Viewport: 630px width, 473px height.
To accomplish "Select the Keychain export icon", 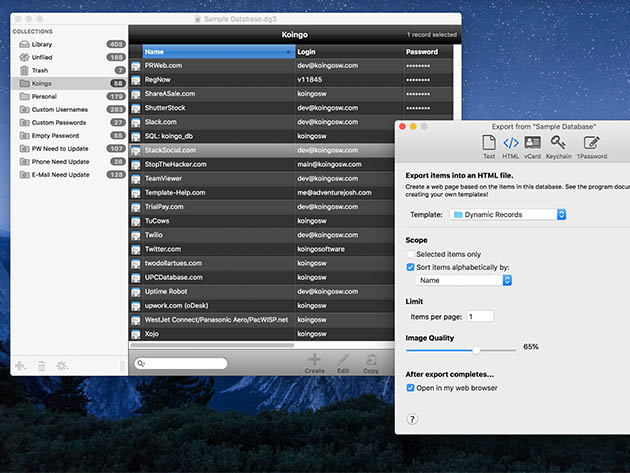I will [558, 147].
